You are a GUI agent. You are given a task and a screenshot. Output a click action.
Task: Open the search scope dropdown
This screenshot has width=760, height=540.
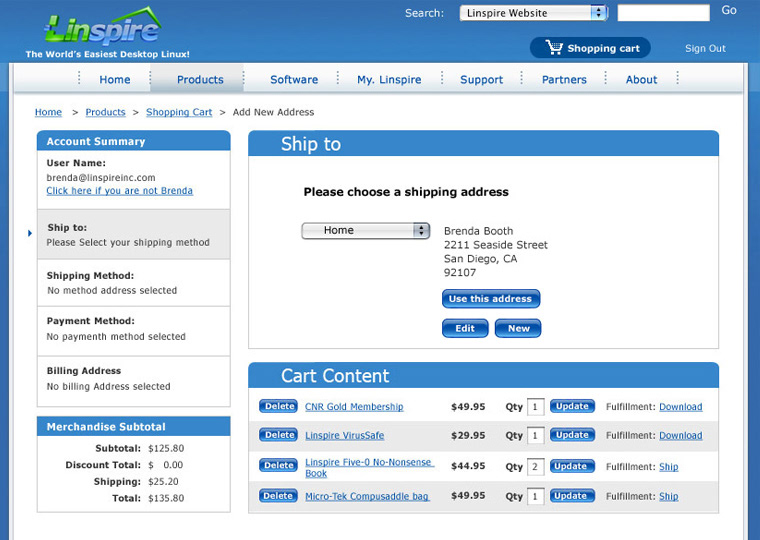[534, 13]
